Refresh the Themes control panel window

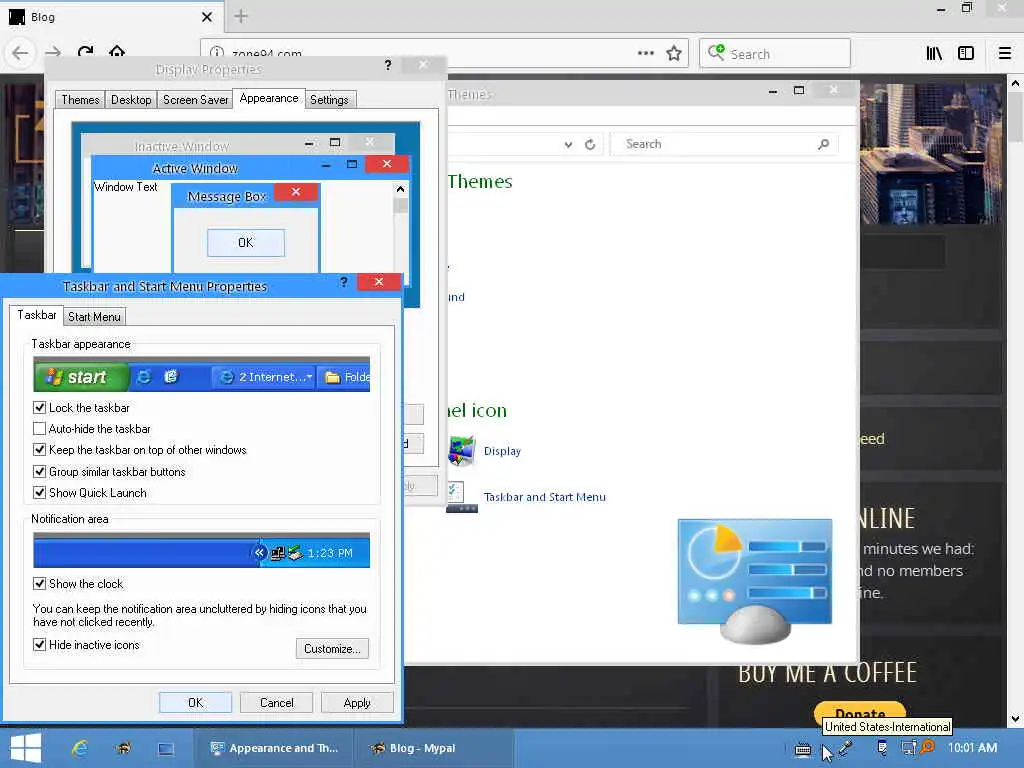590,144
